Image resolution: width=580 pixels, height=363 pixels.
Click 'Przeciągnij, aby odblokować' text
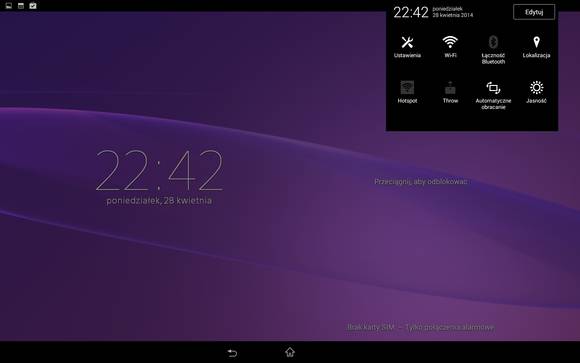click(421, 181)
